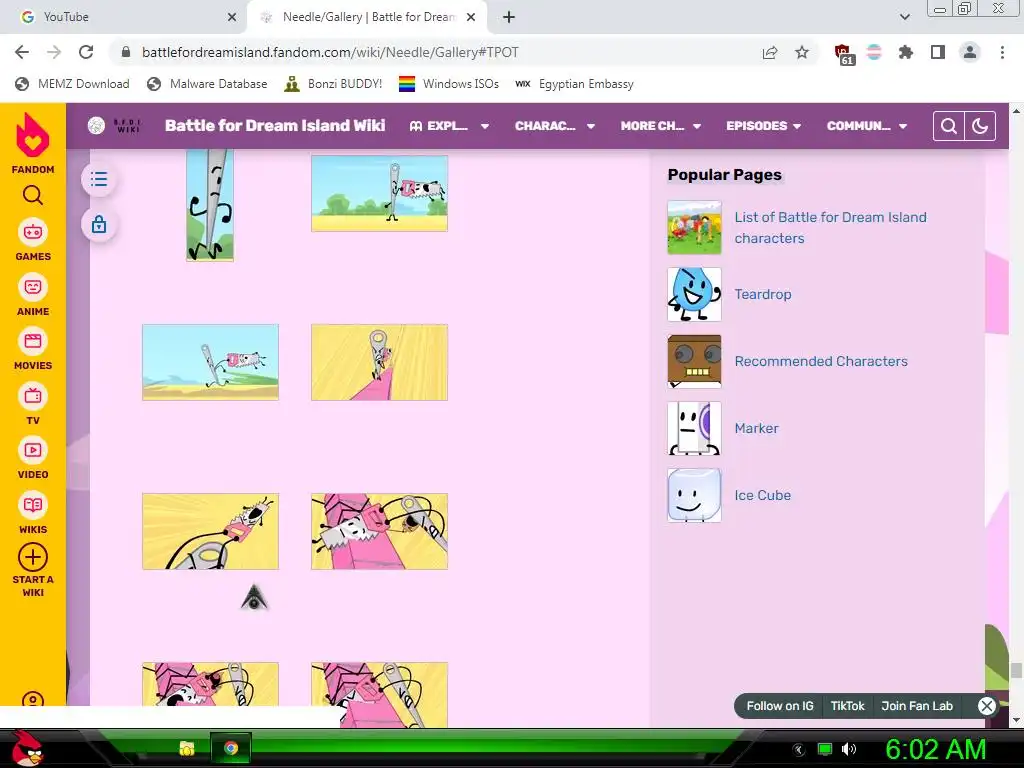Image resolution: width=1024 pixels, height=768 pixels.
Task: Open gallery image of Needle on pink path
Action: coord(379,362)
